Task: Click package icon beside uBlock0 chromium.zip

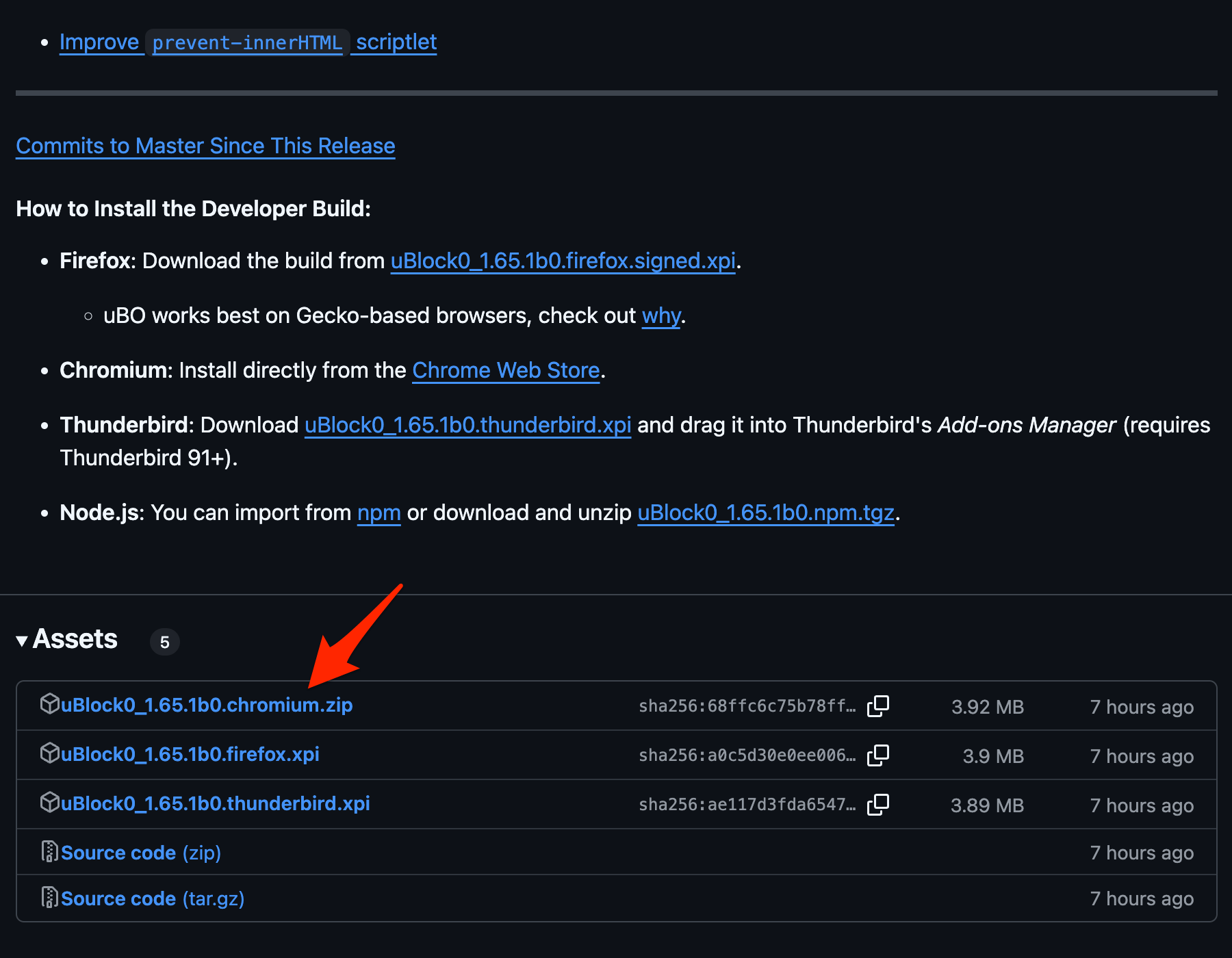Action: [50, 704]
